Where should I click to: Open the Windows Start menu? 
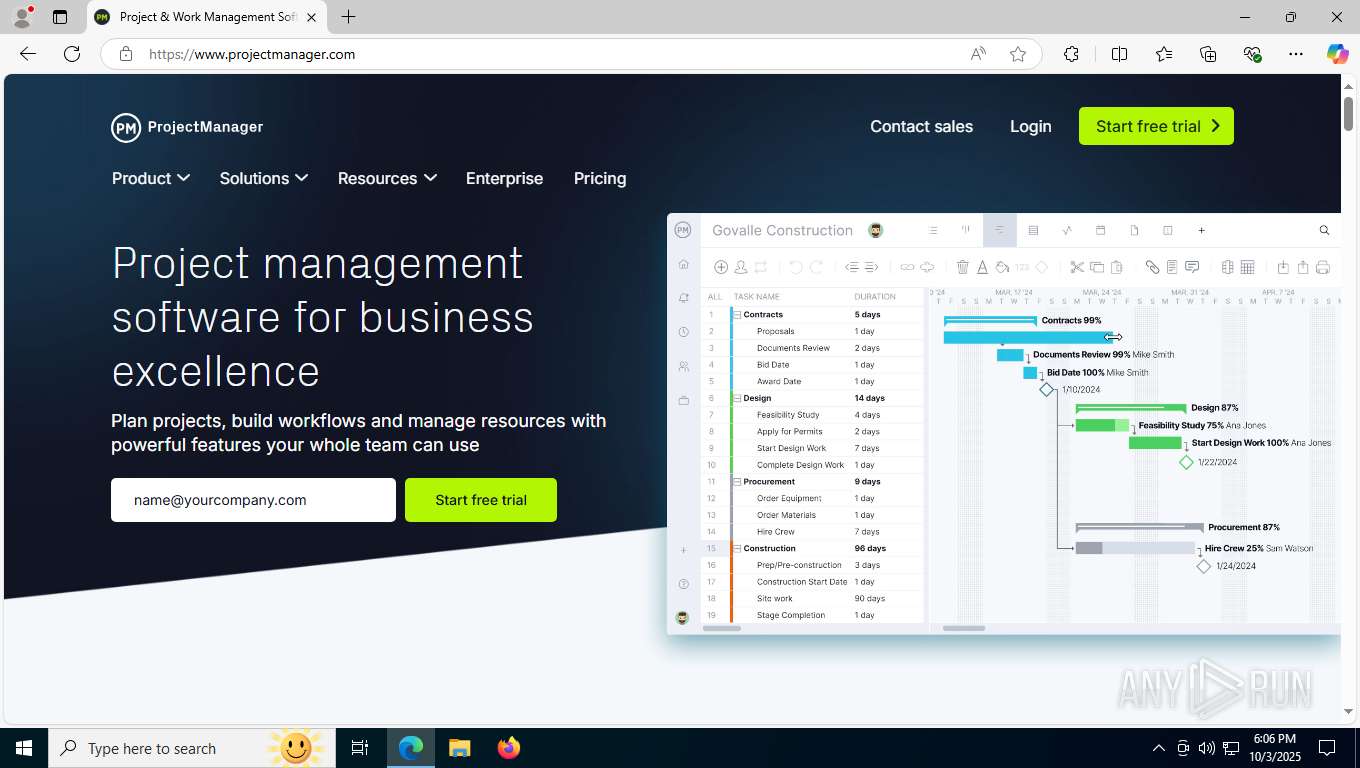(x=24, y=748)
